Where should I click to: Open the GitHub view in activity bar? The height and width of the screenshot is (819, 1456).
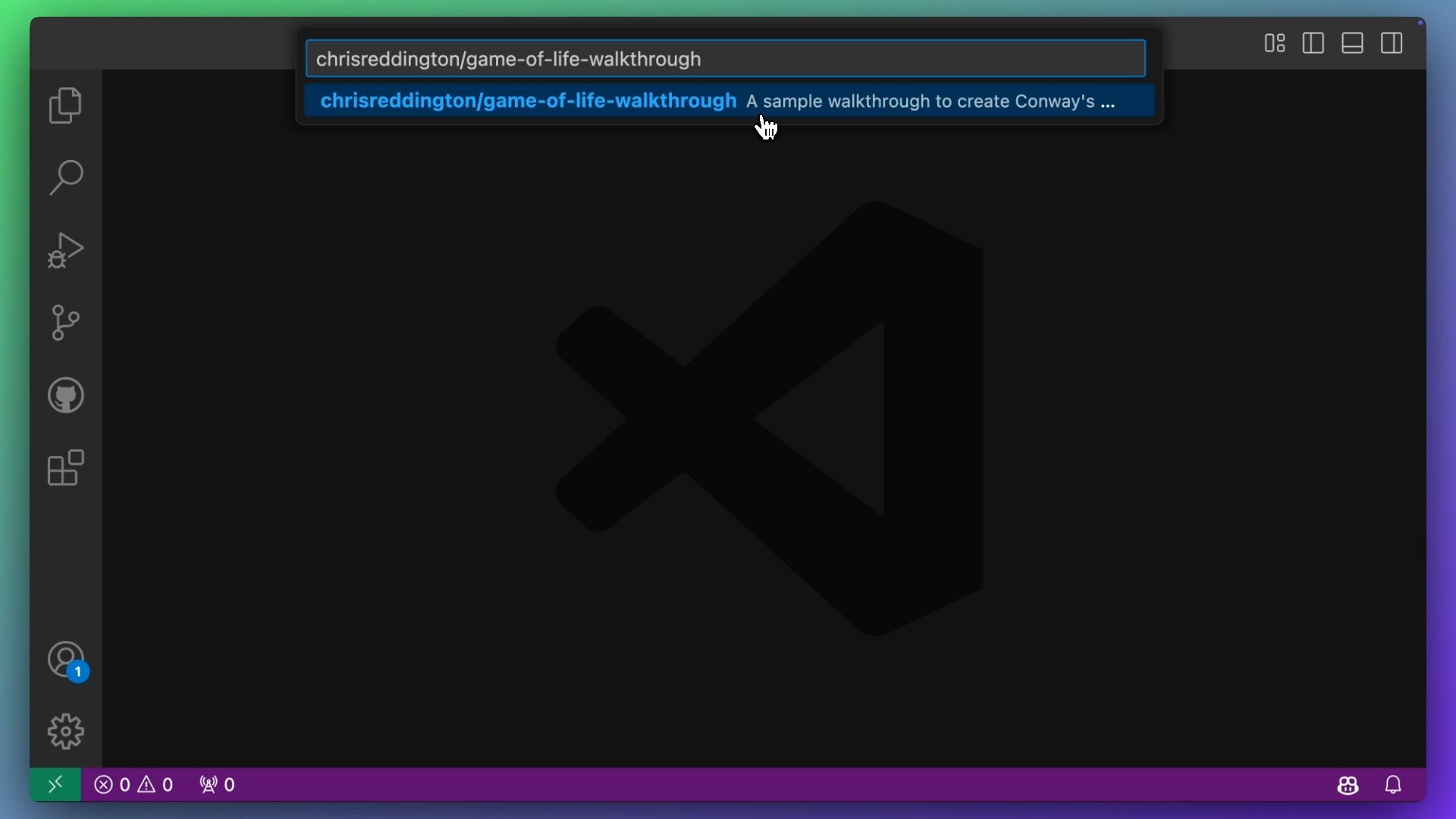pos(66,395)
